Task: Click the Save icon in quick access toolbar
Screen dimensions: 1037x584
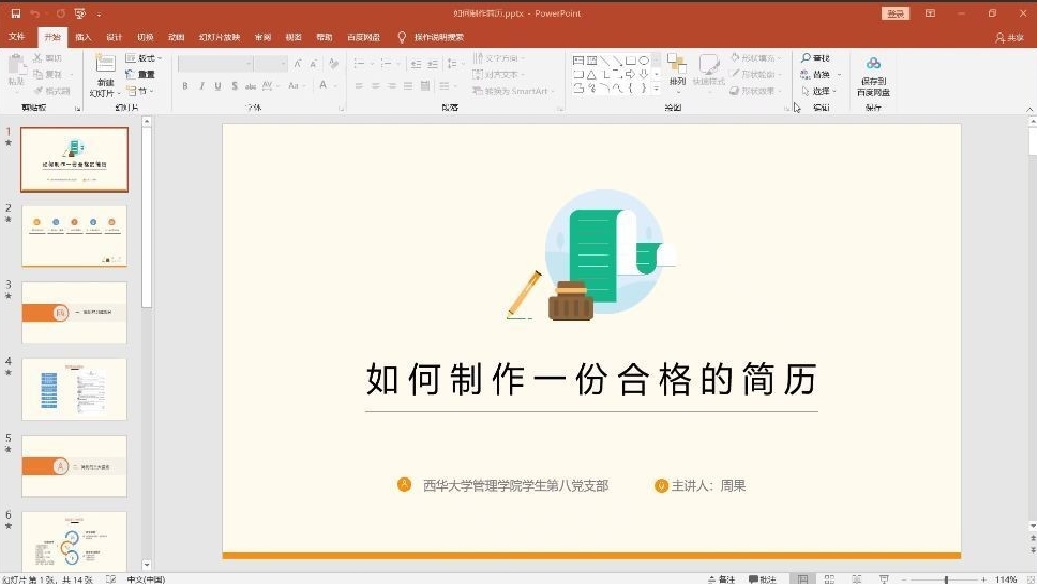Action: click(x=15, y=14)
